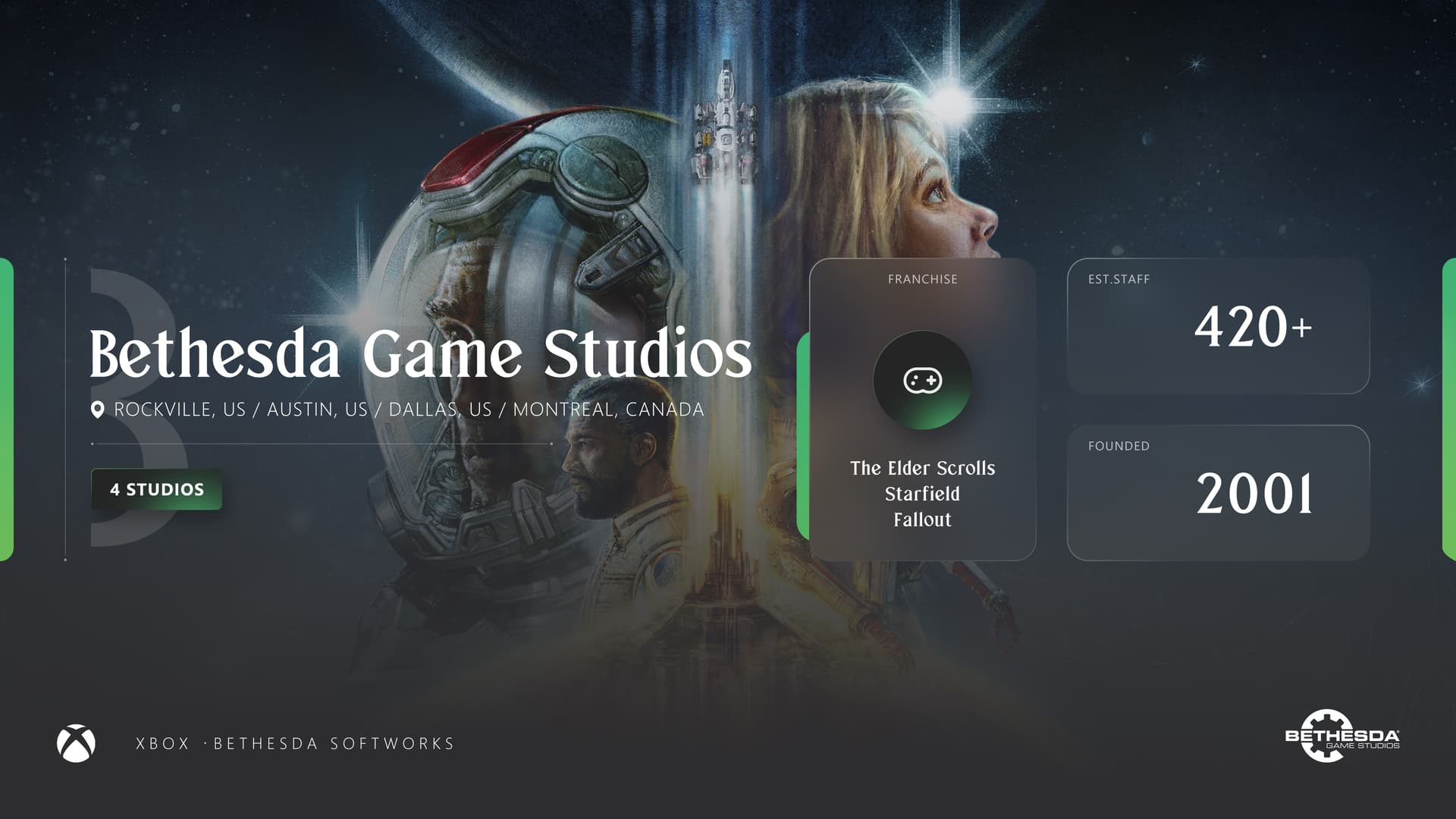Click XBOX · BETHESDA SOFTWORKS footer text

click(x=295, y=743)
